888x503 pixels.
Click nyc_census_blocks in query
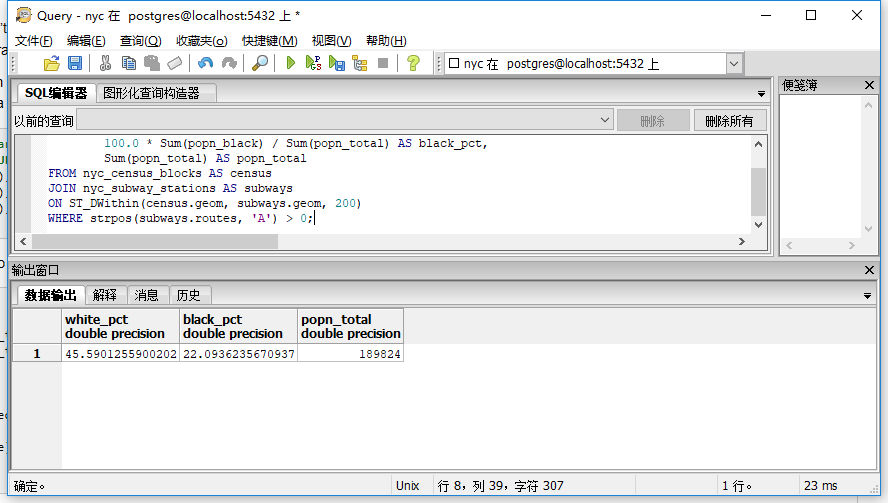(142, 173)
